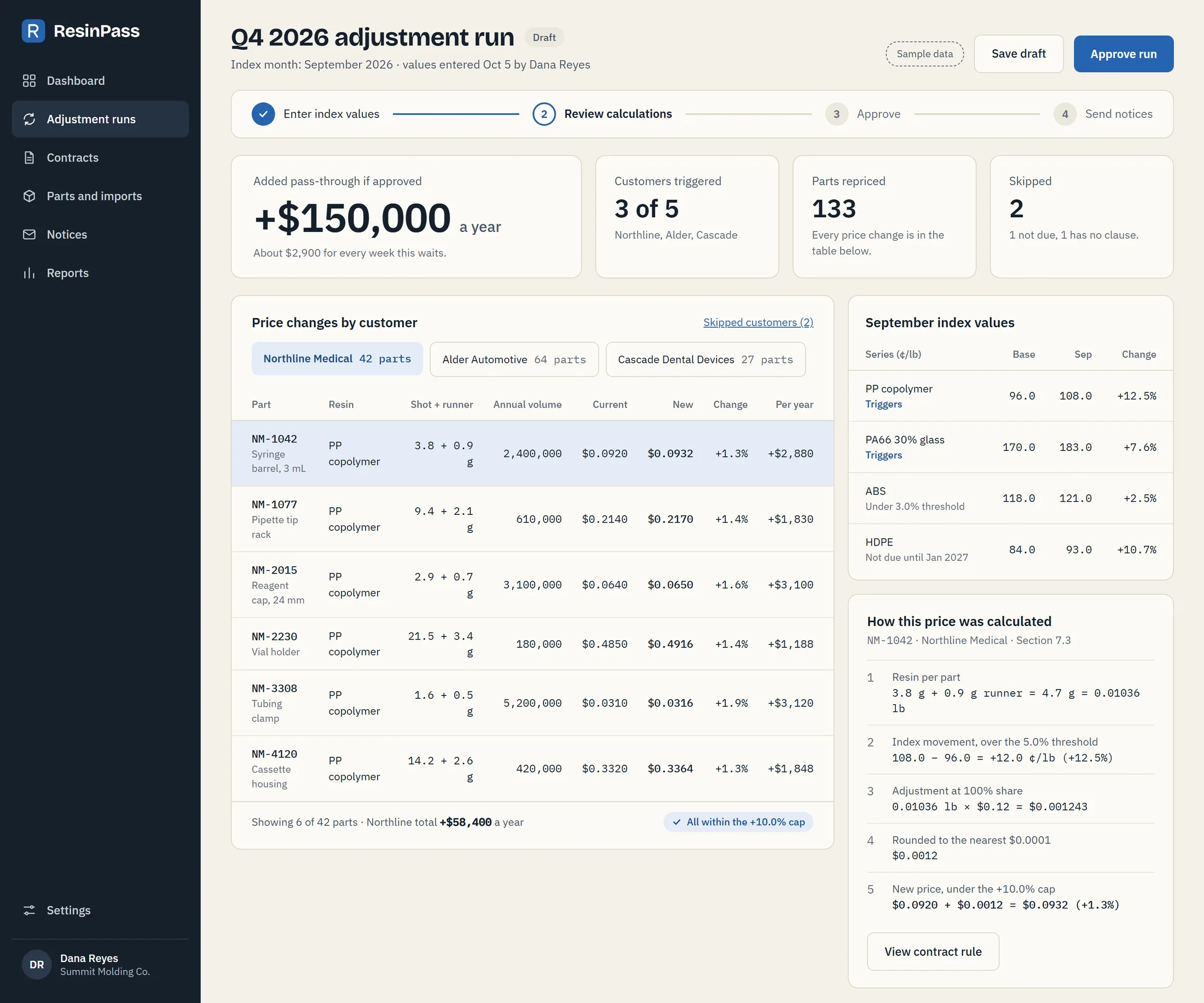The image size is (1204, 1003).
Task: Open Settings via its sliders icon
Action: 29,910
